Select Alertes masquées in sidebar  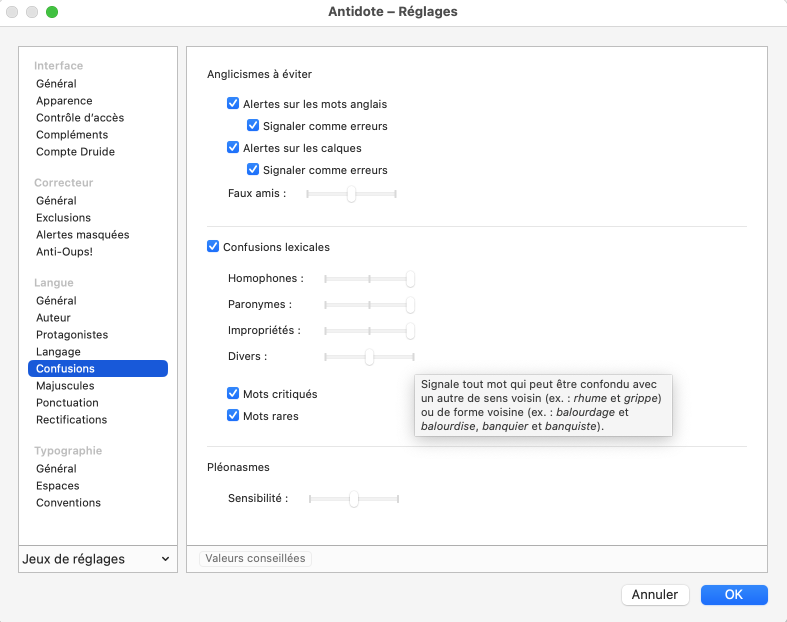point(82,235)
